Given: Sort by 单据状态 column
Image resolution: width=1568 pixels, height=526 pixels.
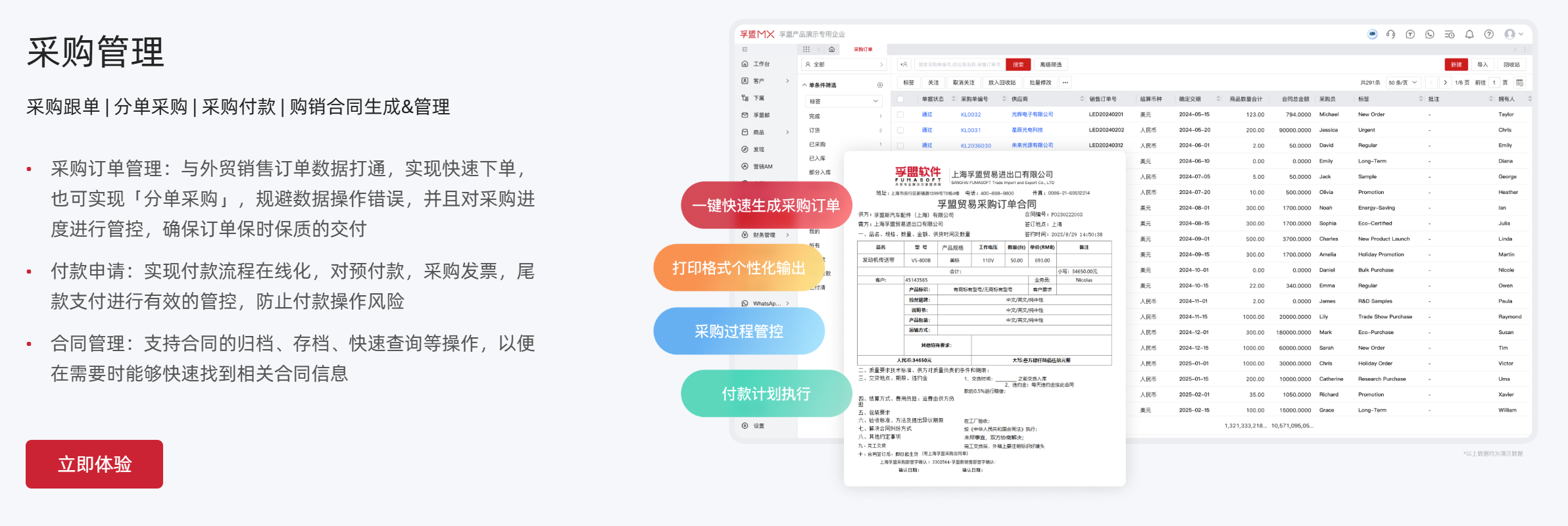Looking at the screenshot, I should click(954, 99).
